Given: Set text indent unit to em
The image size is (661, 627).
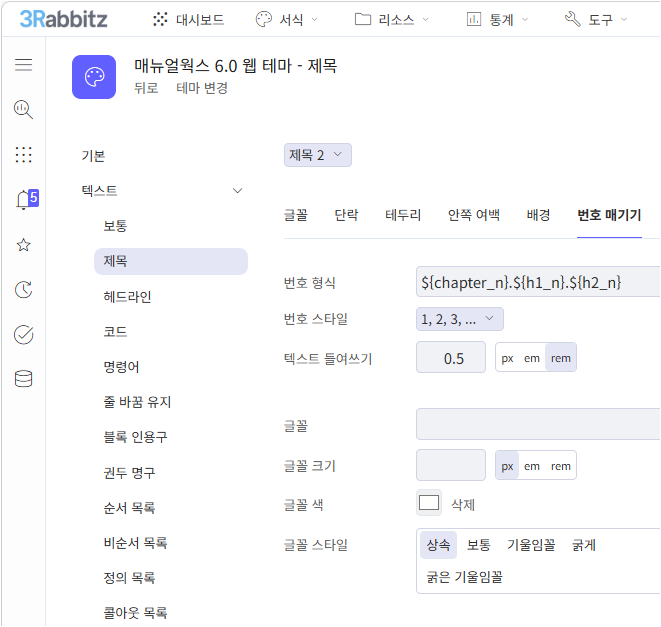Looking at the screenshot, I should (532, 358).
